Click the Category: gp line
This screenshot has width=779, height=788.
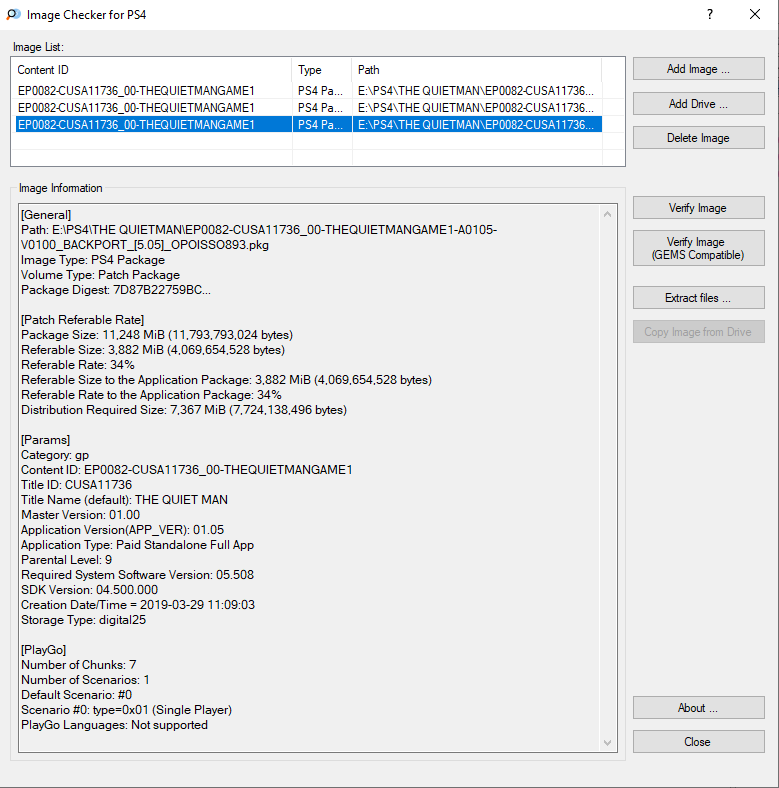(55, 455)
